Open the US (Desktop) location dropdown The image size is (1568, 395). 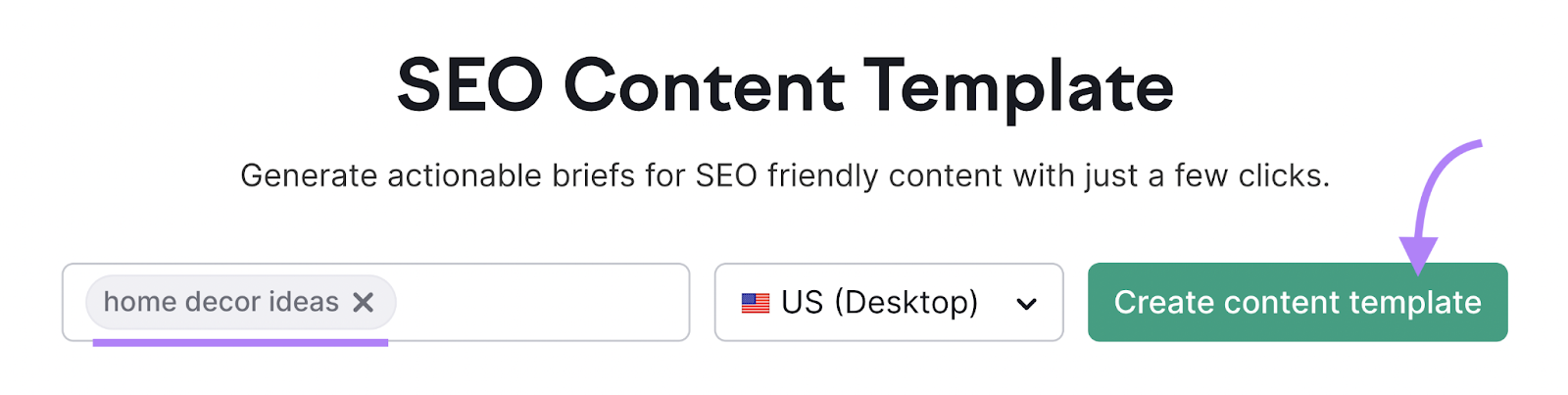[889, 302]
